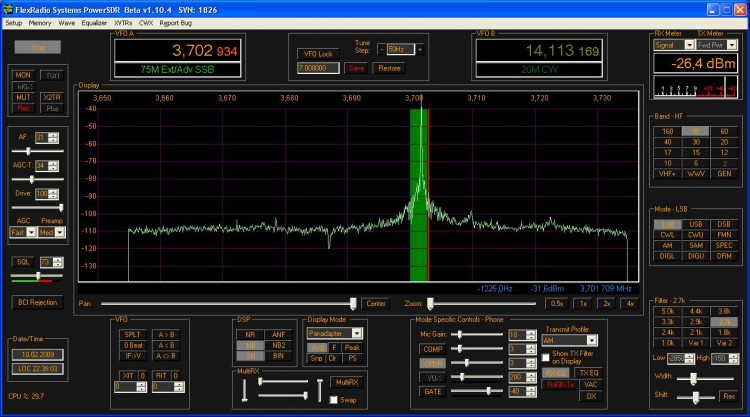Toggle the TX EQ button
The image size is (750, 417).
pyautogui.click(x=589, y=373)
